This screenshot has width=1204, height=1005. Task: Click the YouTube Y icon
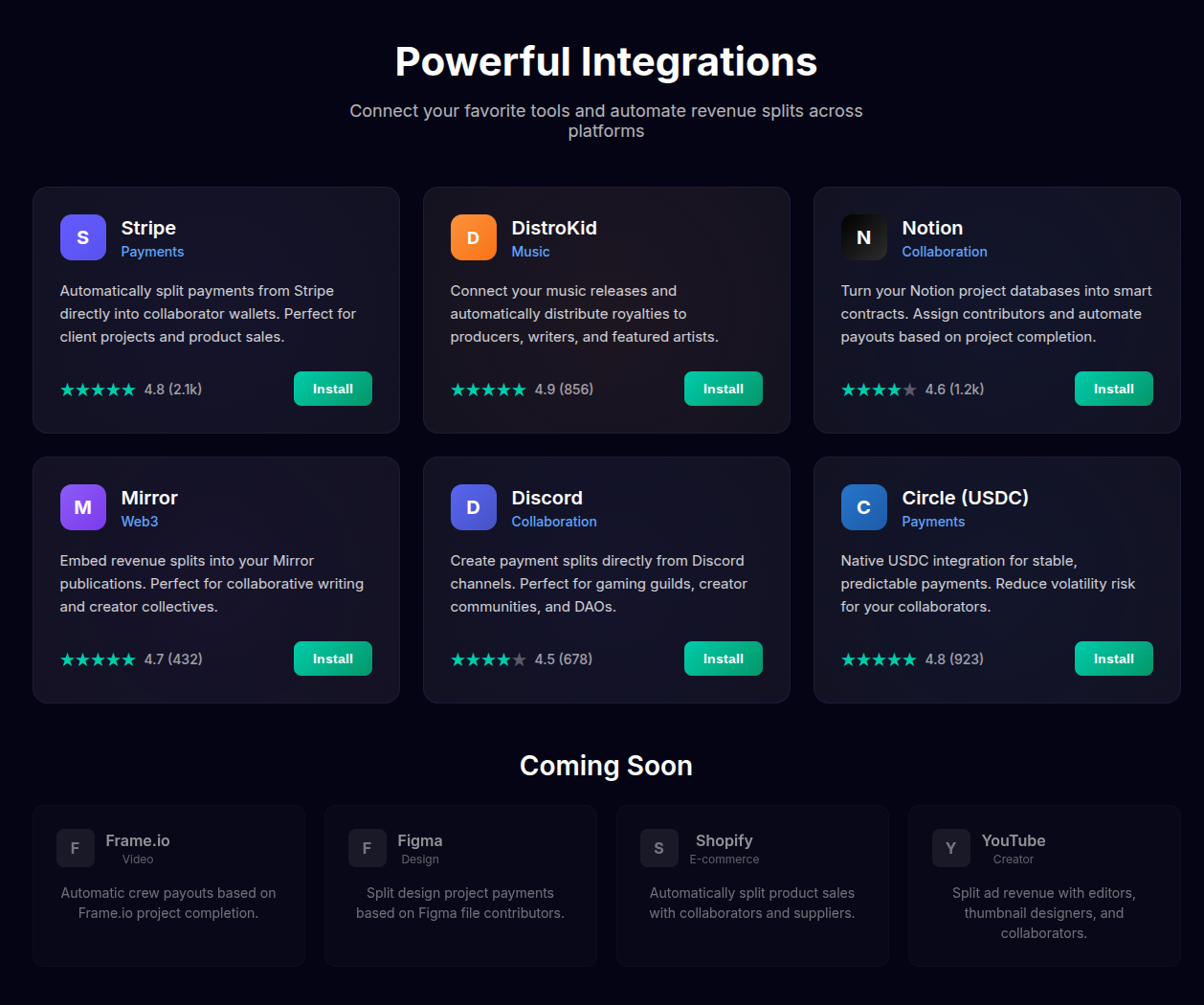(x=951, y=848)
